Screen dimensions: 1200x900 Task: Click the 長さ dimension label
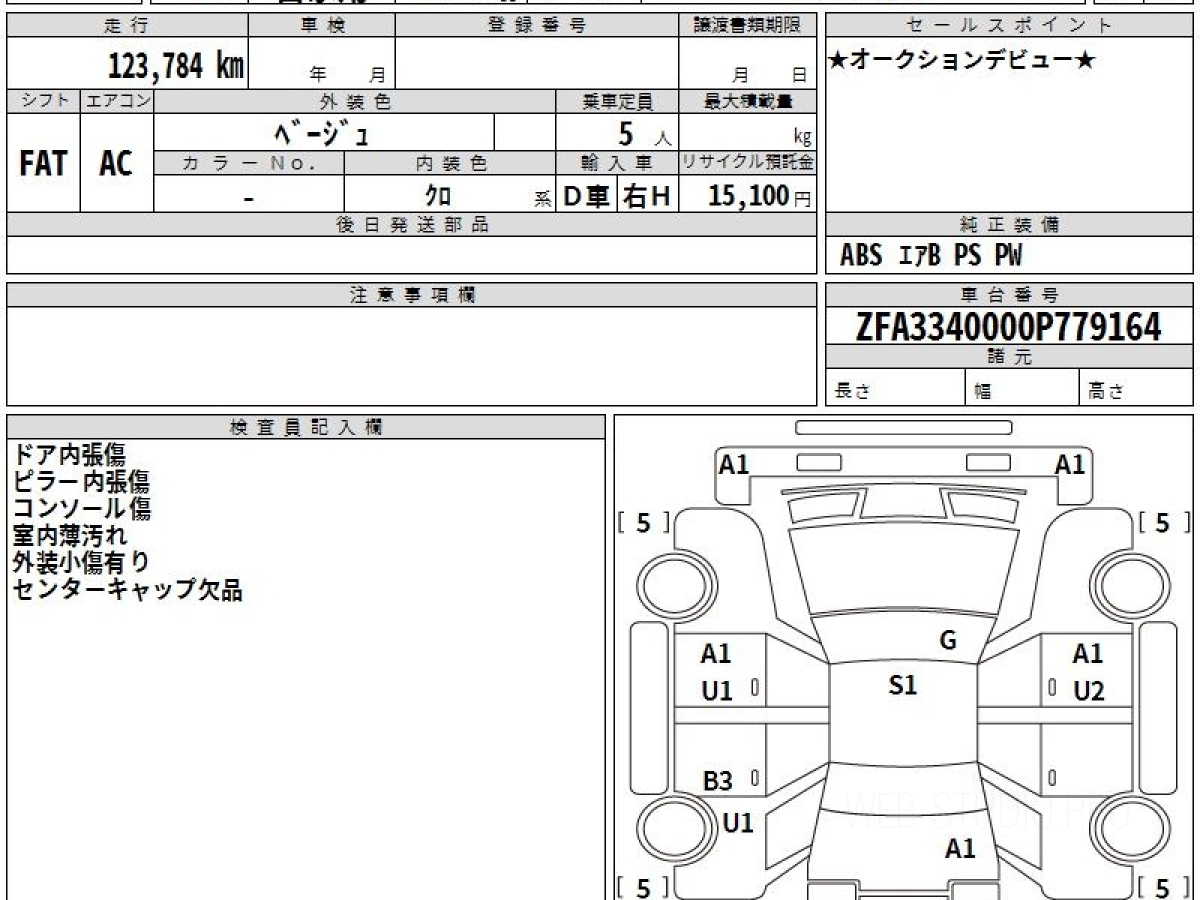(x=851, y=392)
